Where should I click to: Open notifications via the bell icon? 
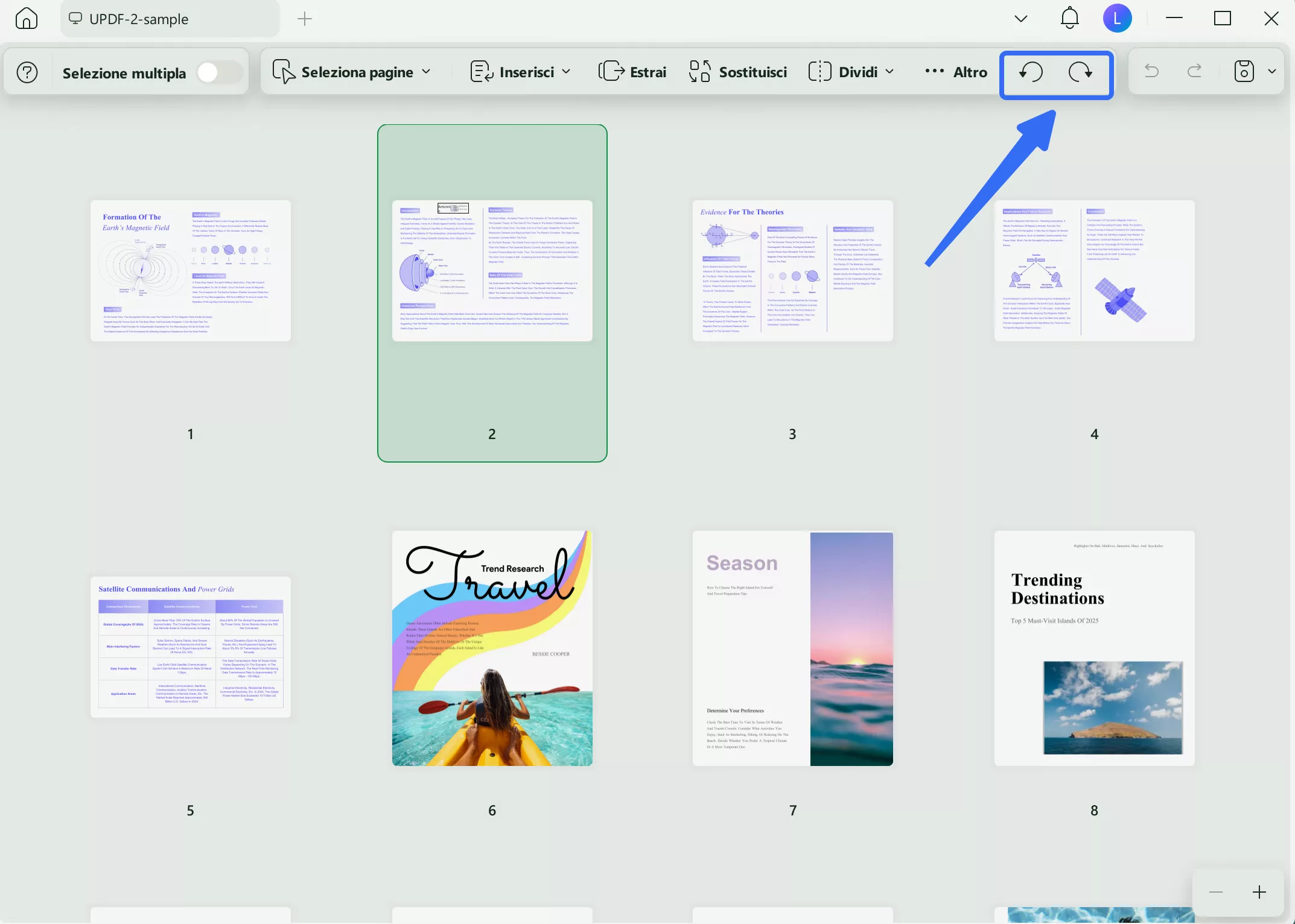tap(1069, 18)
